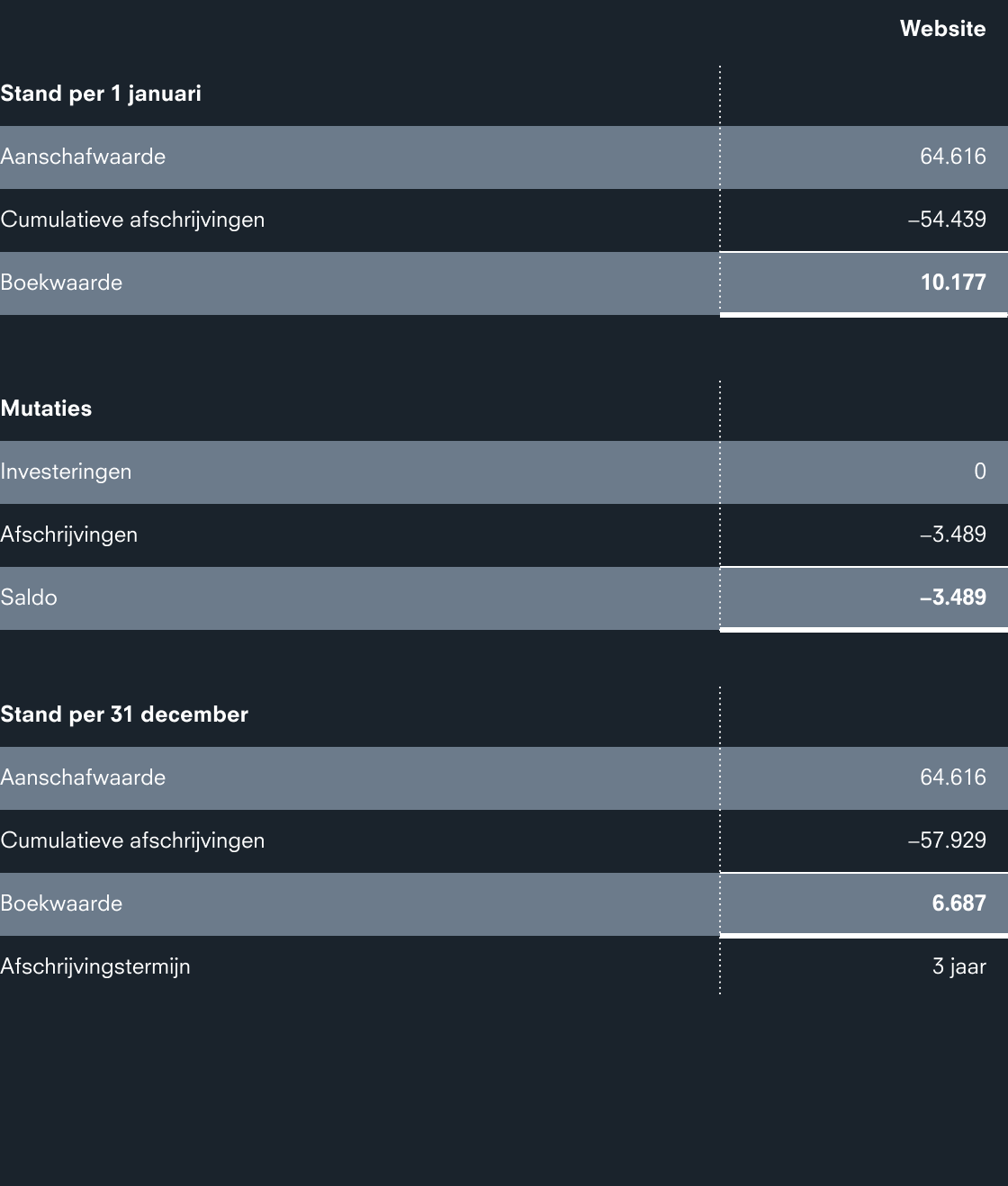Screen dimensions: 1008x1186
Task: Click the Afschrijvingstermijn row label
Action: (x=95, y=966)
